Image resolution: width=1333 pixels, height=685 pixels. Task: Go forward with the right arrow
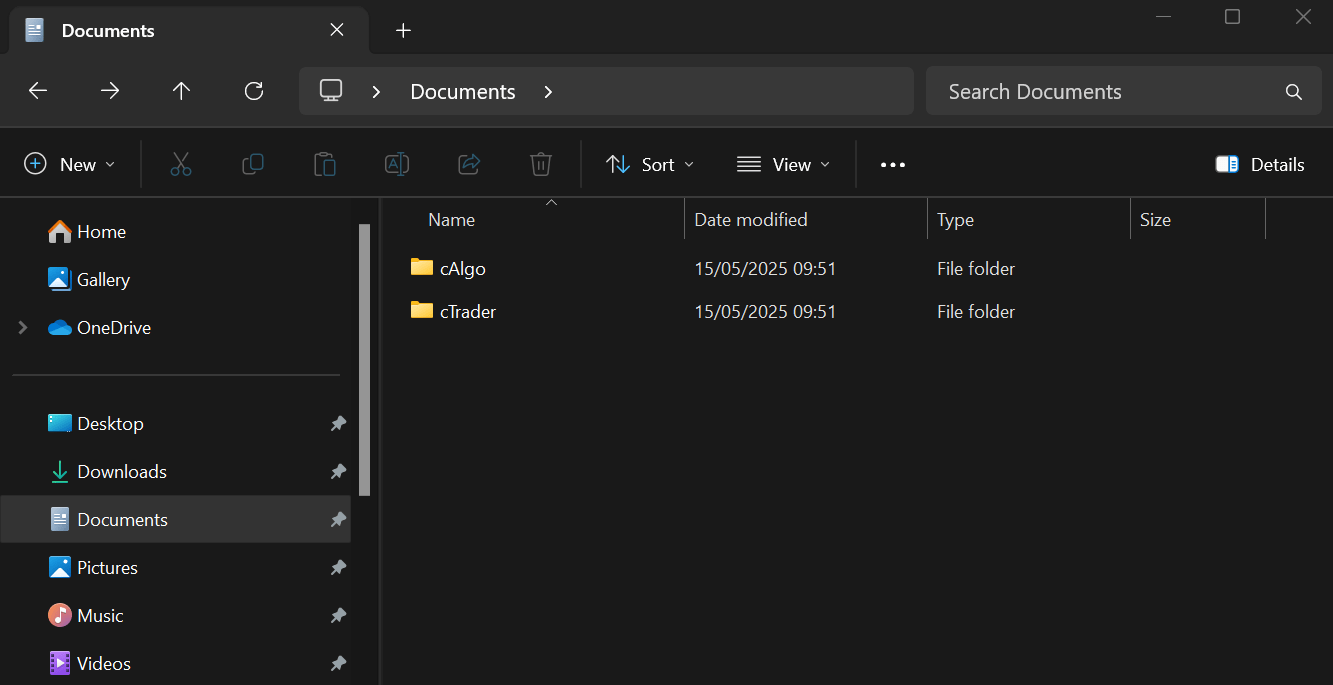point(110,91)
